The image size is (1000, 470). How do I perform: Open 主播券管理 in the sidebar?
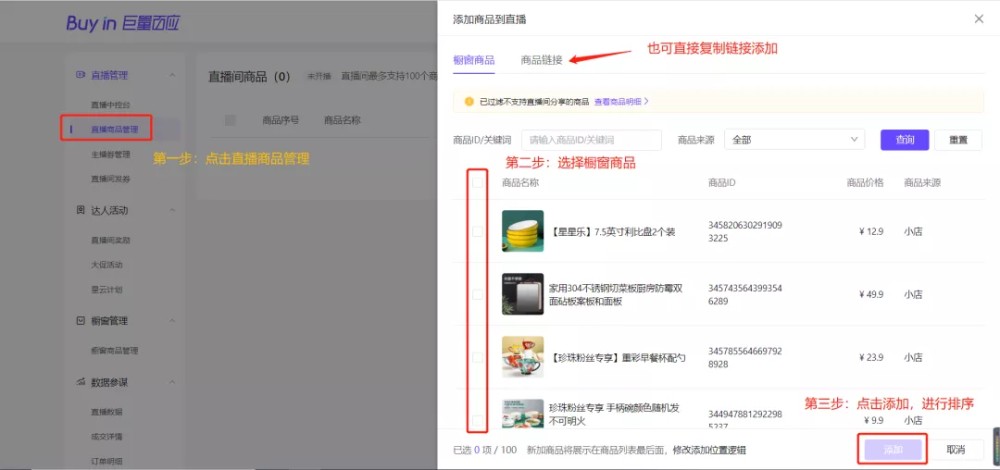[x=110, y=154]
